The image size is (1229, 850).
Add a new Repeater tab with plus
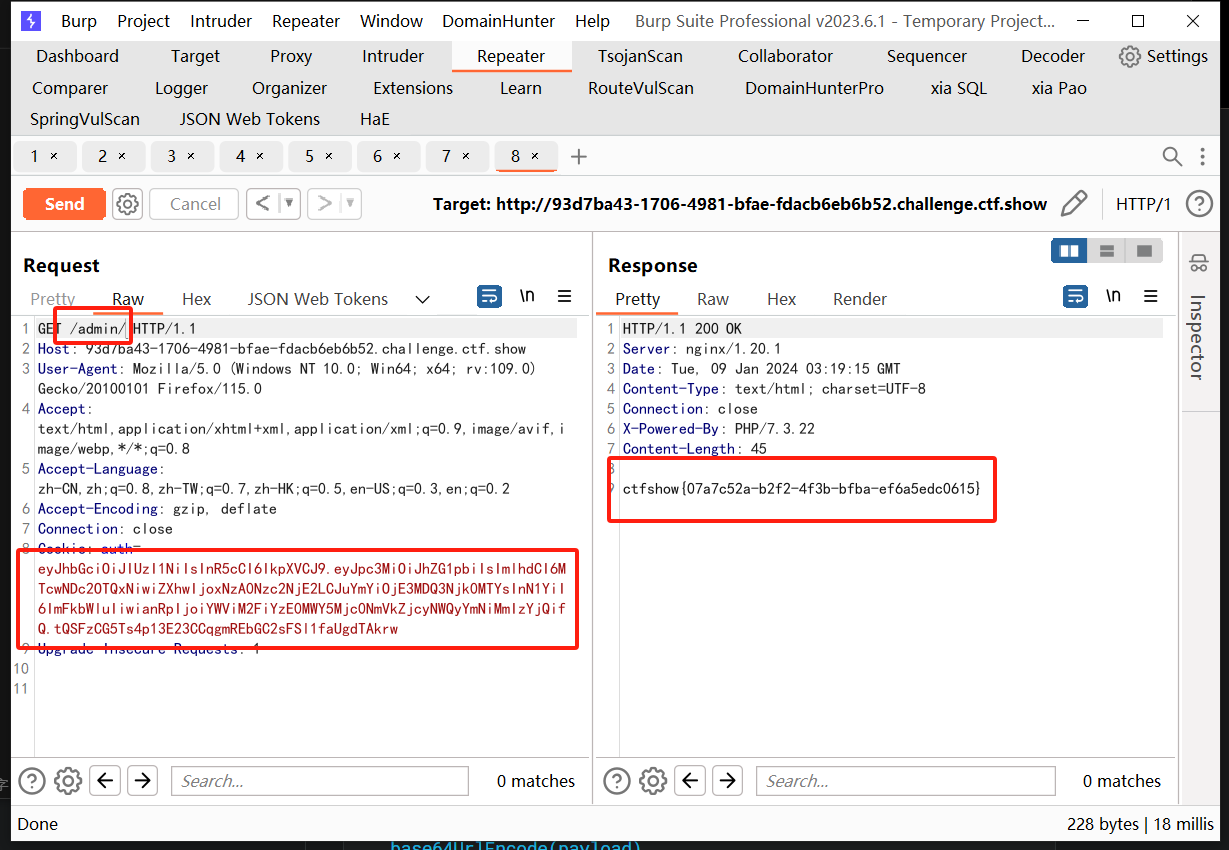(x=578, y=157)
